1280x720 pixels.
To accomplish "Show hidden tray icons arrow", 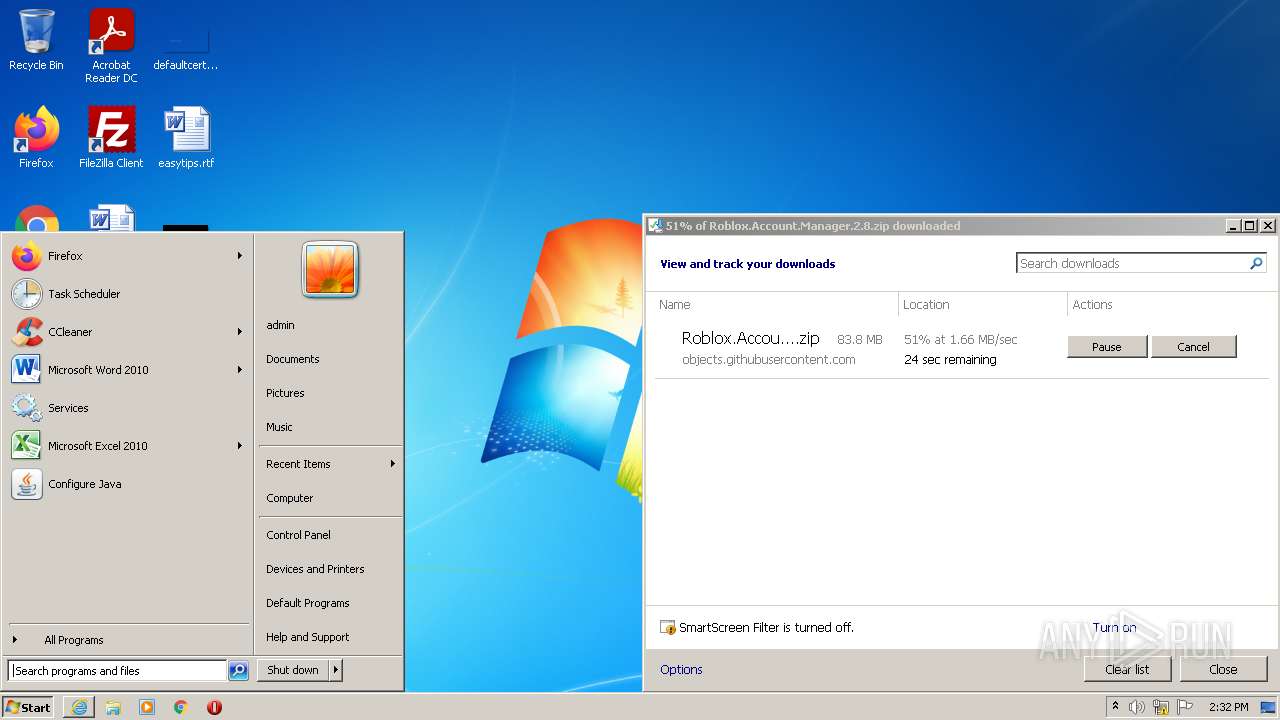I will [1115, 706].
